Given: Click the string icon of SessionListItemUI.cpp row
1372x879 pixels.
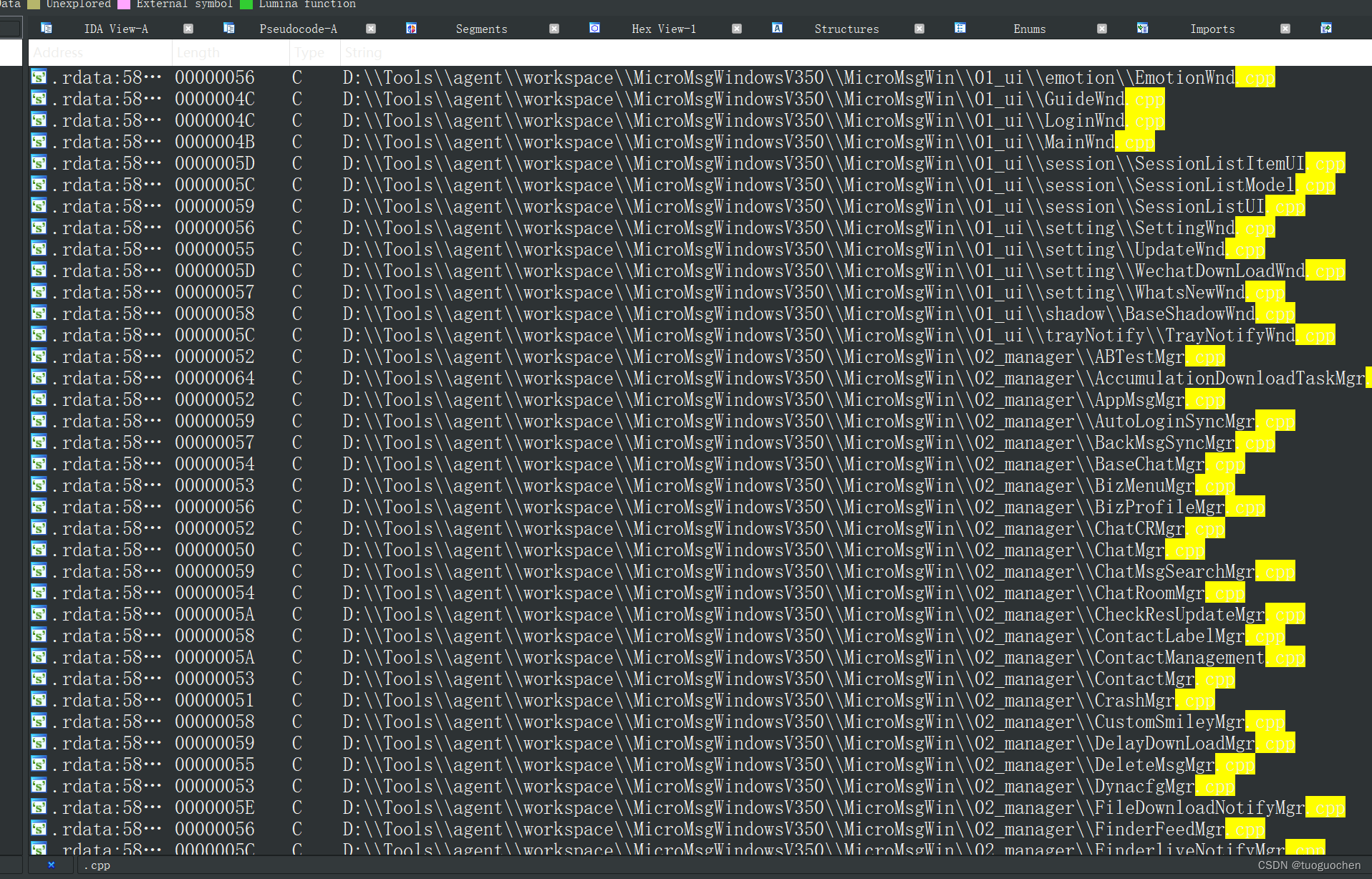Looking at the screenshot, I should coord(39,163).
